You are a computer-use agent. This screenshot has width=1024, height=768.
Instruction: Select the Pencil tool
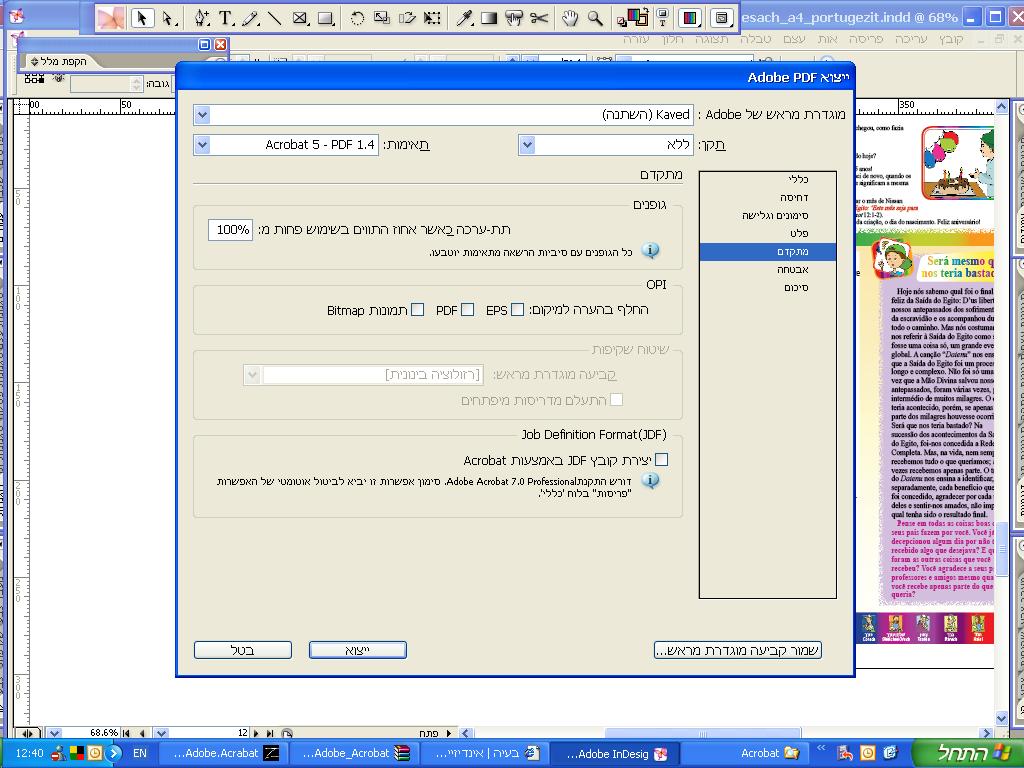click(x=251, y=18)
